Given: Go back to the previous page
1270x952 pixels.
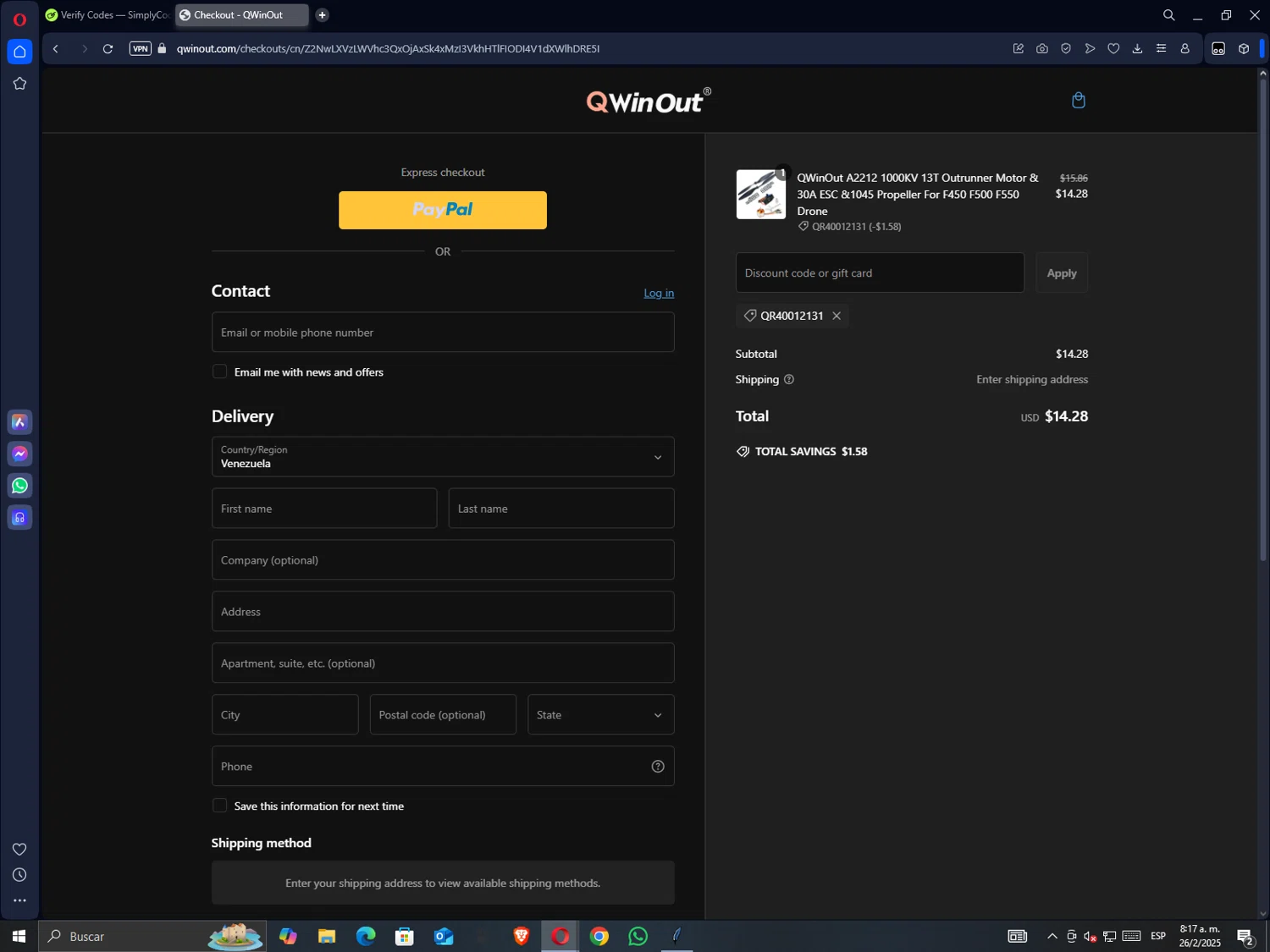Looking at the screenshot, I should 56,49.
